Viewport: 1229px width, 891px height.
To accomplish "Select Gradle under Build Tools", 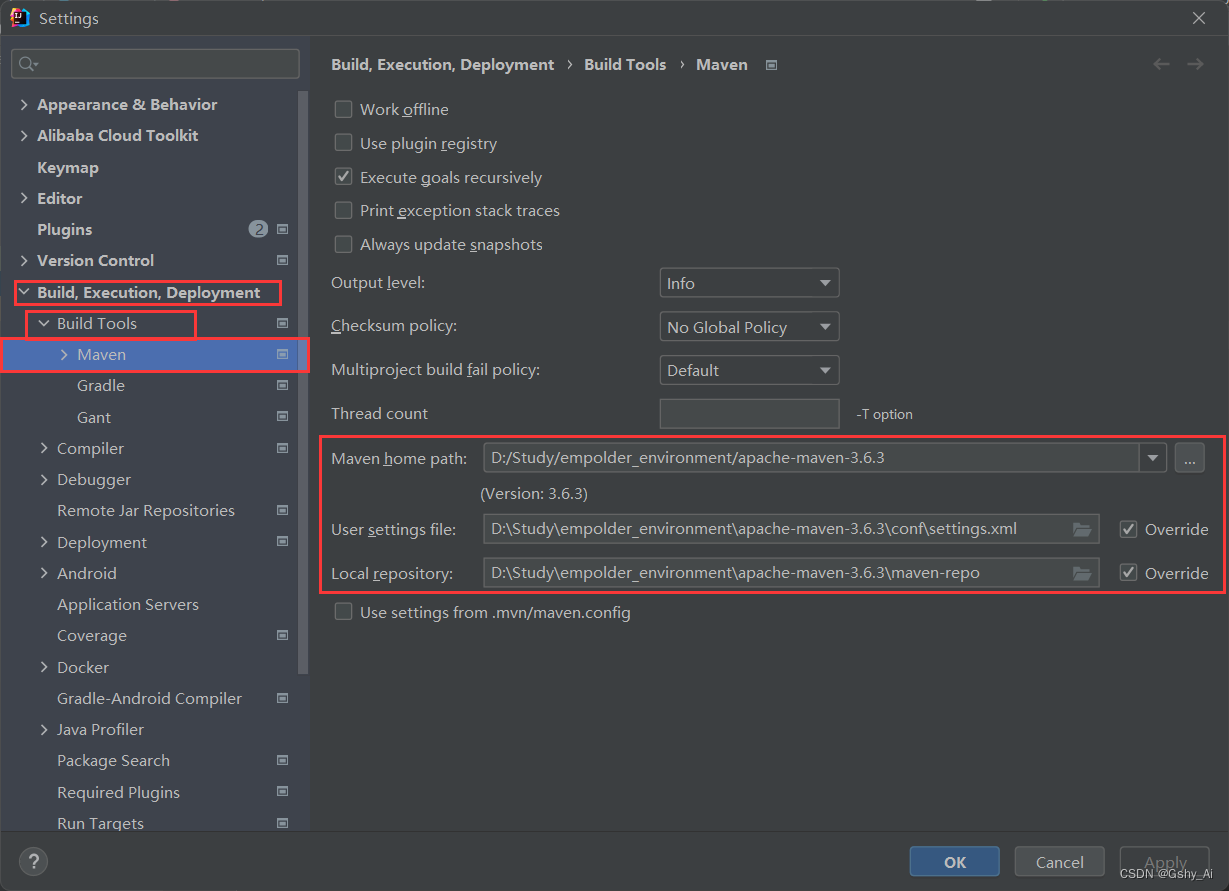I will [x=101, y=385].
